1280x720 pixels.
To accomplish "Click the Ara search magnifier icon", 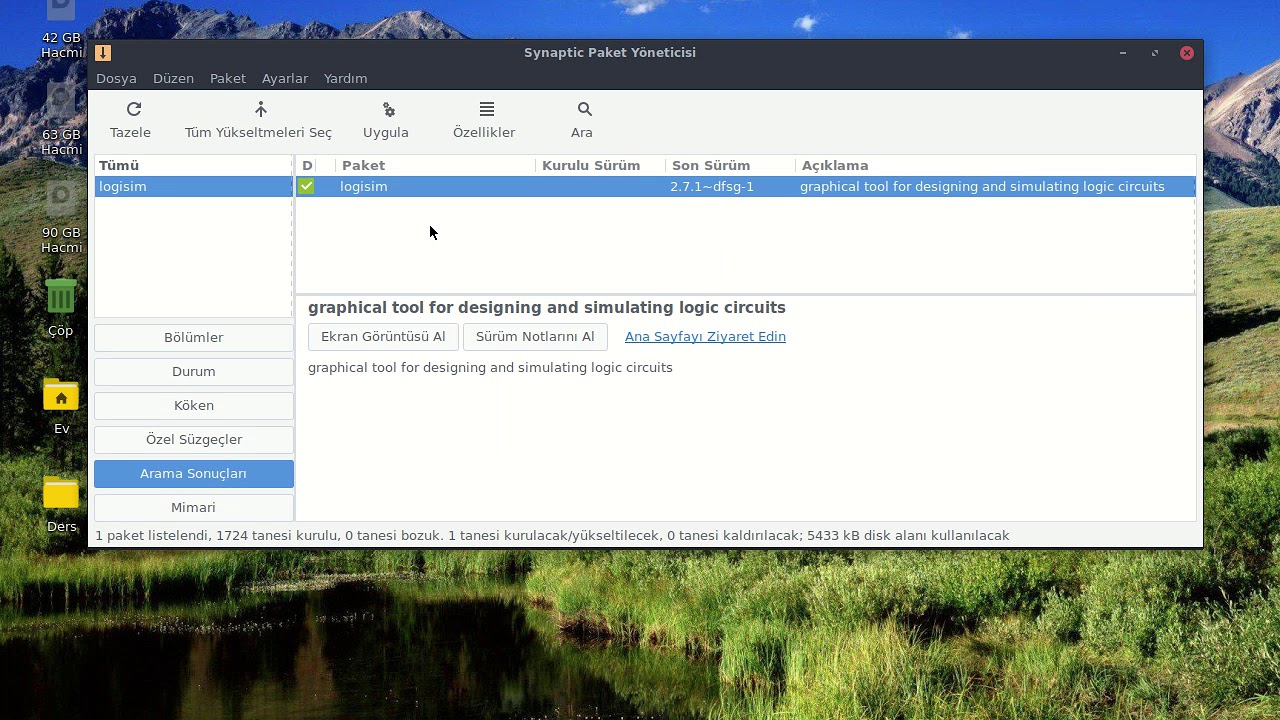I will click(x=585, y=109).
